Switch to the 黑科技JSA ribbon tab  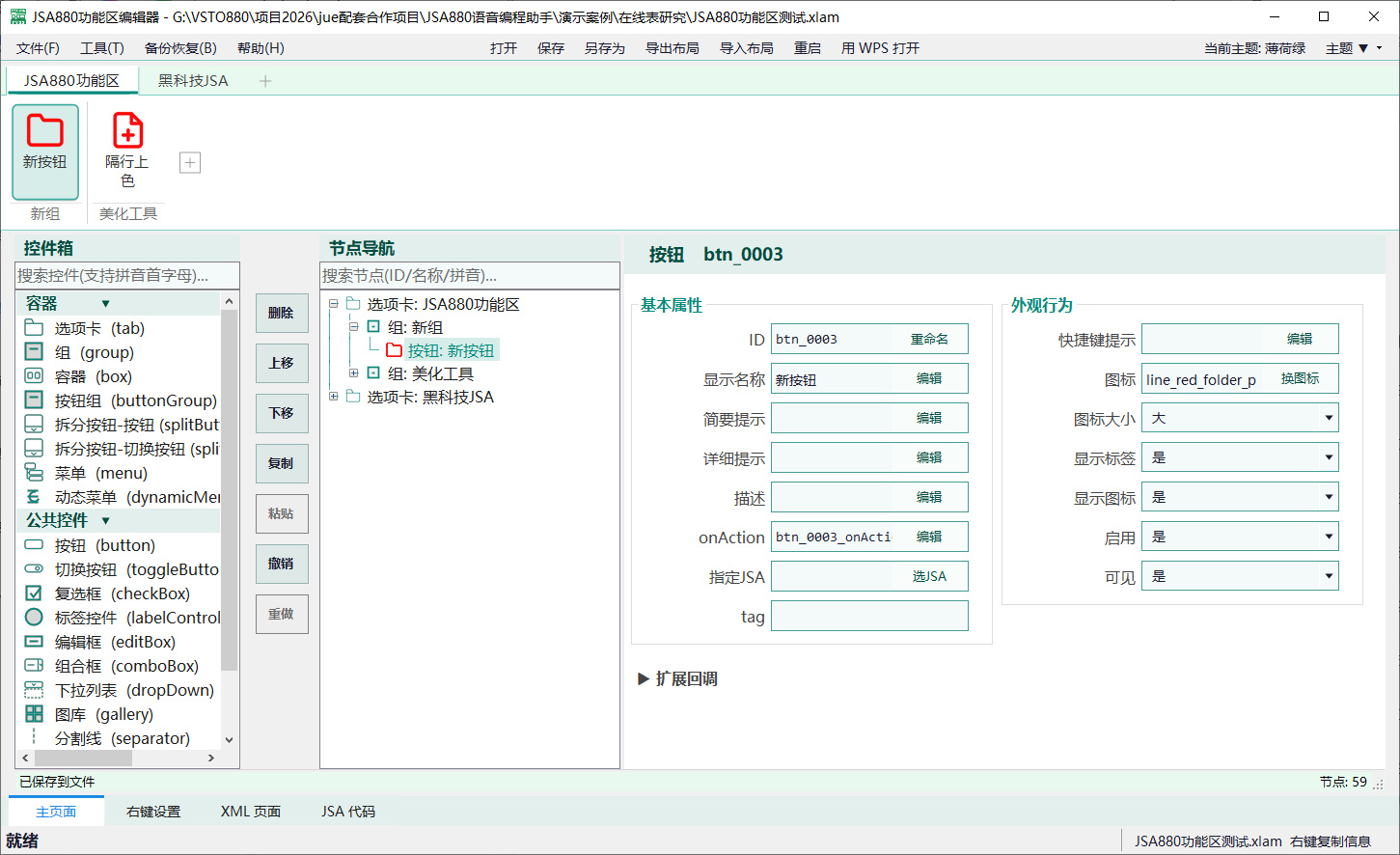pyautogui.click(x=193, y=81)
